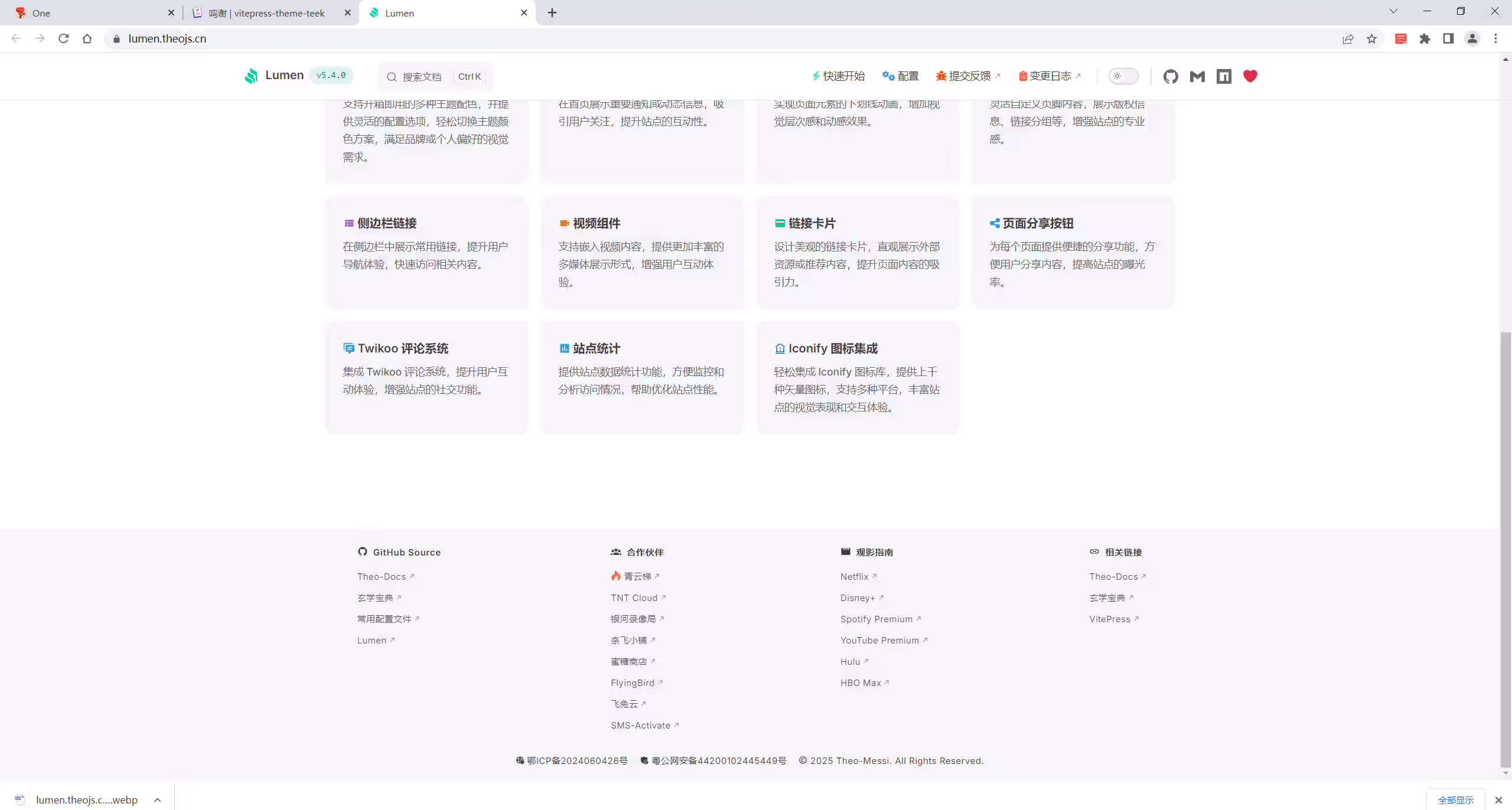This screenshot has height=810, width=1512.
Task: Close the Lumen browser tab
Action: point(524,12)
